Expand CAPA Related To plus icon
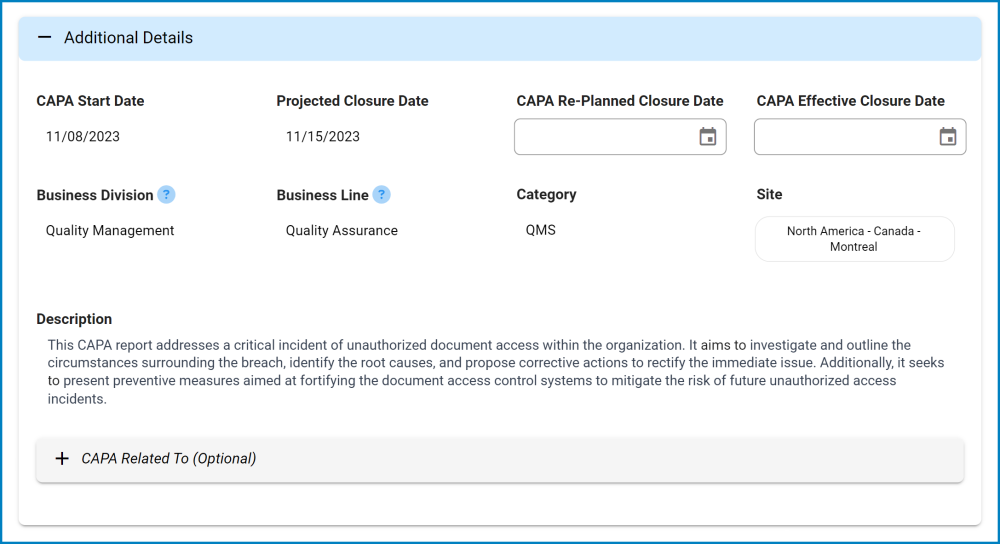This screenshot has width=1000, height=544. click(62, 459)
